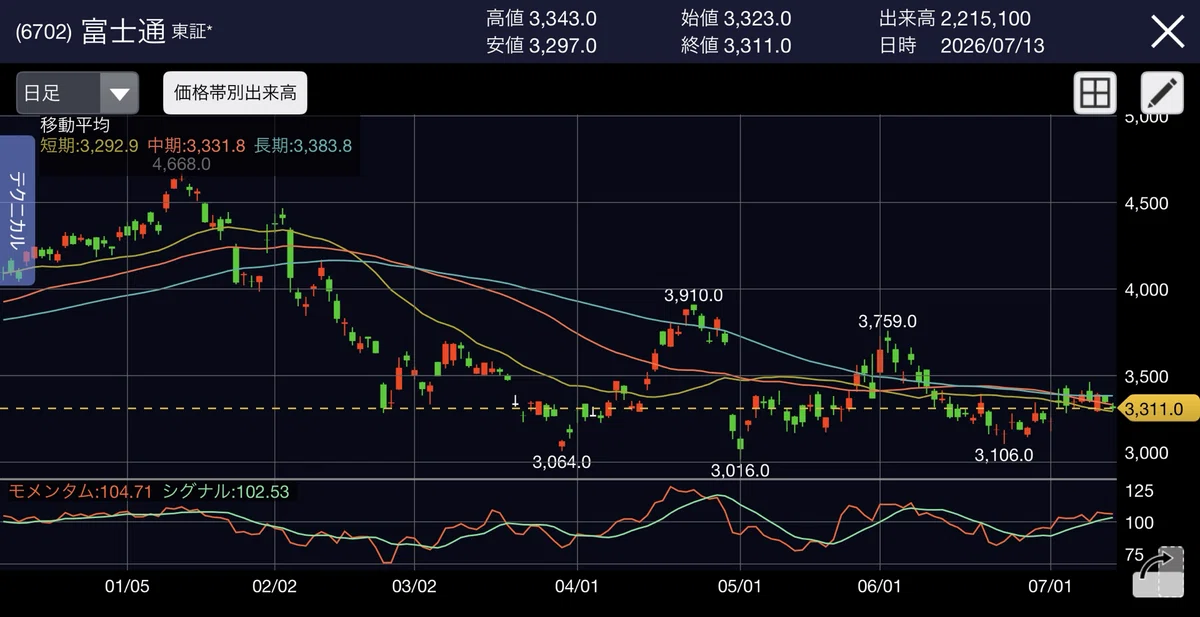Tap the 3,500 price axis label
Image resolution: width=1200 pixels, height=617 pixels.
coord(1147,376)
